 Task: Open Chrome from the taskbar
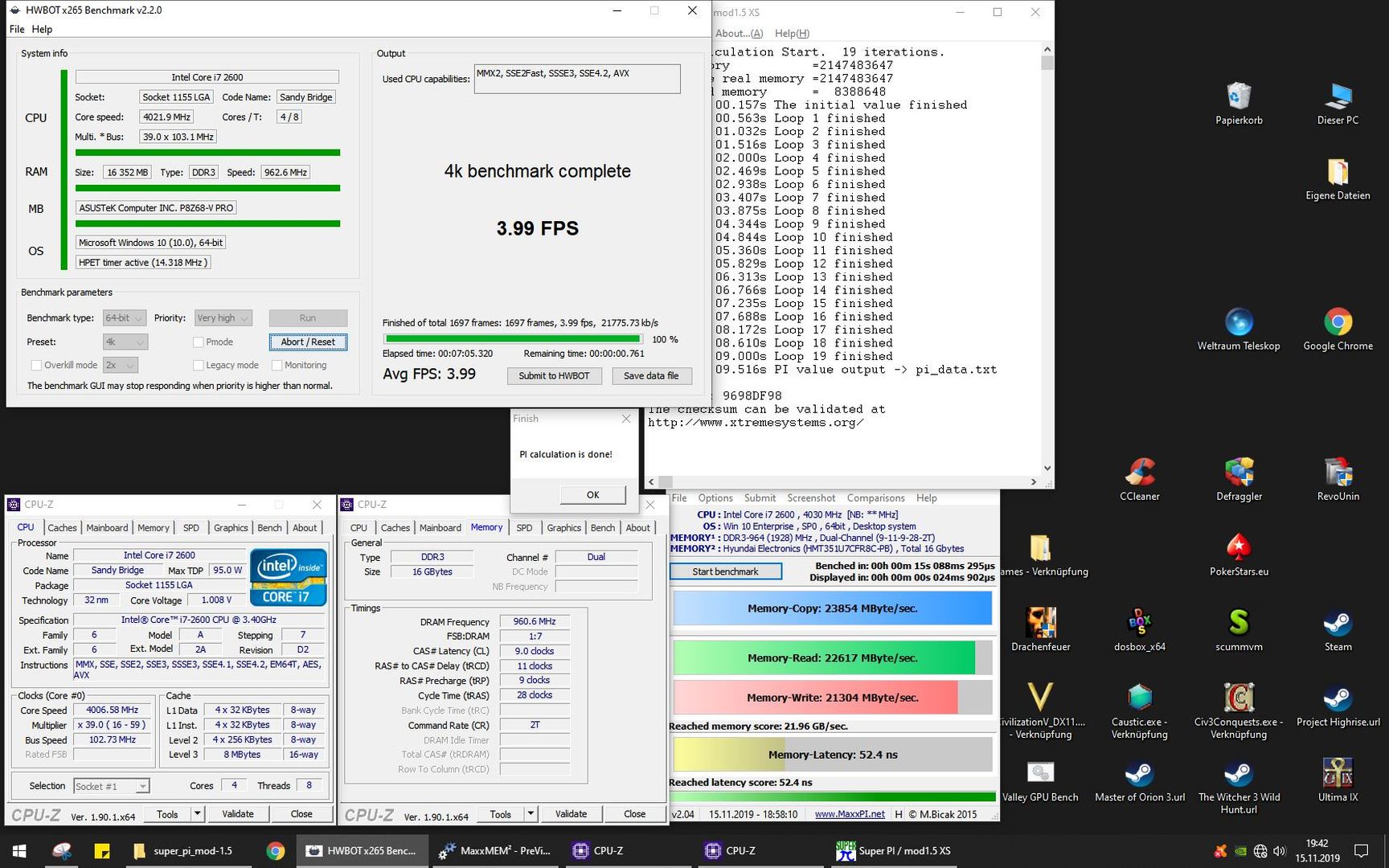click(x=275, y=851)
